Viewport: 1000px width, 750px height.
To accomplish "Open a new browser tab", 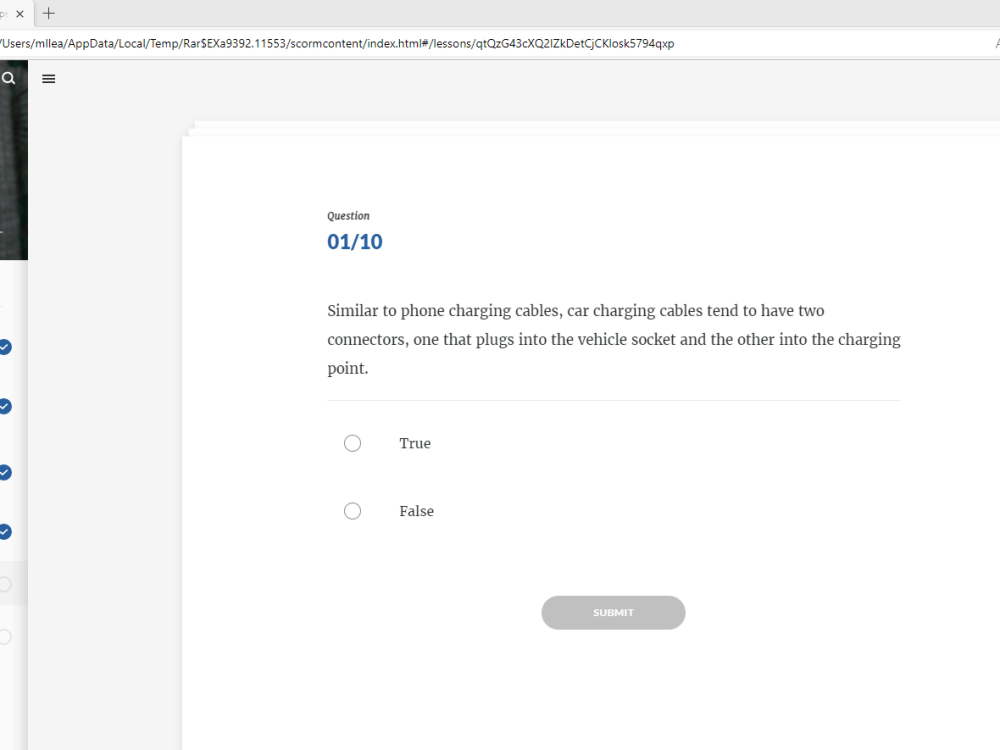I will 48,13.
